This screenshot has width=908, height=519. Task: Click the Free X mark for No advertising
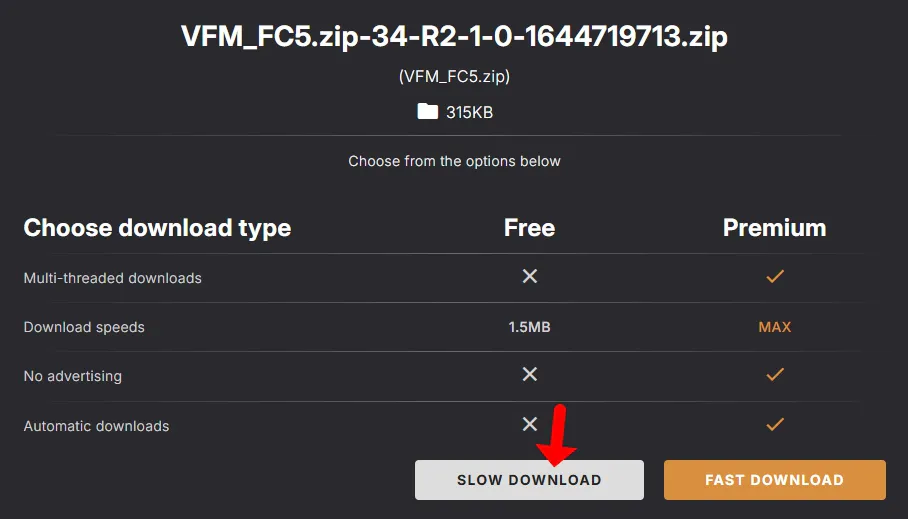(x=530, y=374)
